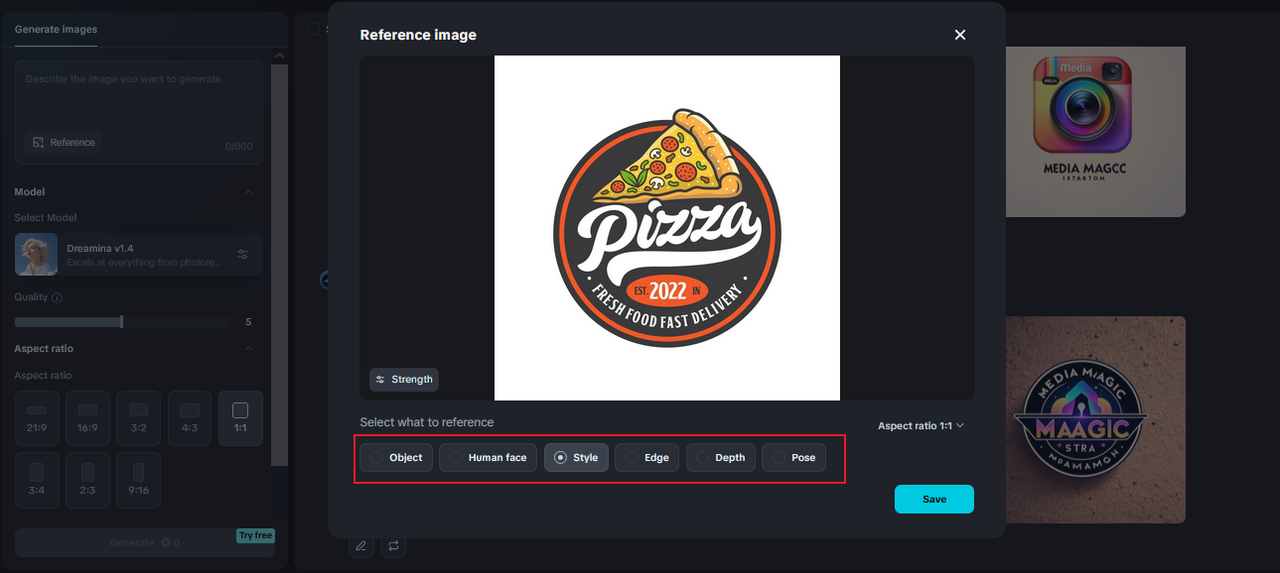Click the Generate button

click(x=144, y=543)
